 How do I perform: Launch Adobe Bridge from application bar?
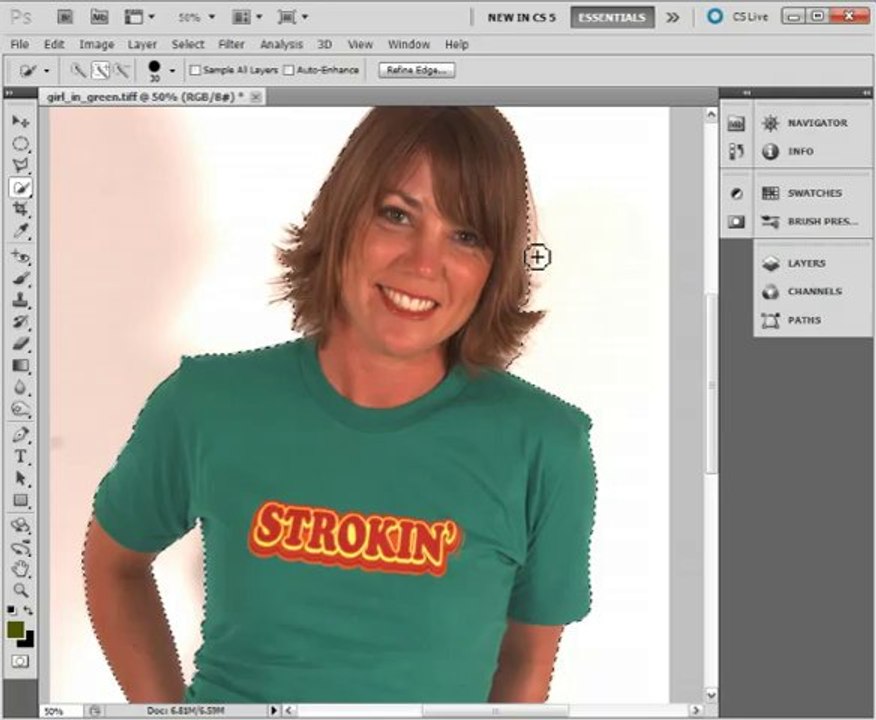(65, 17)
